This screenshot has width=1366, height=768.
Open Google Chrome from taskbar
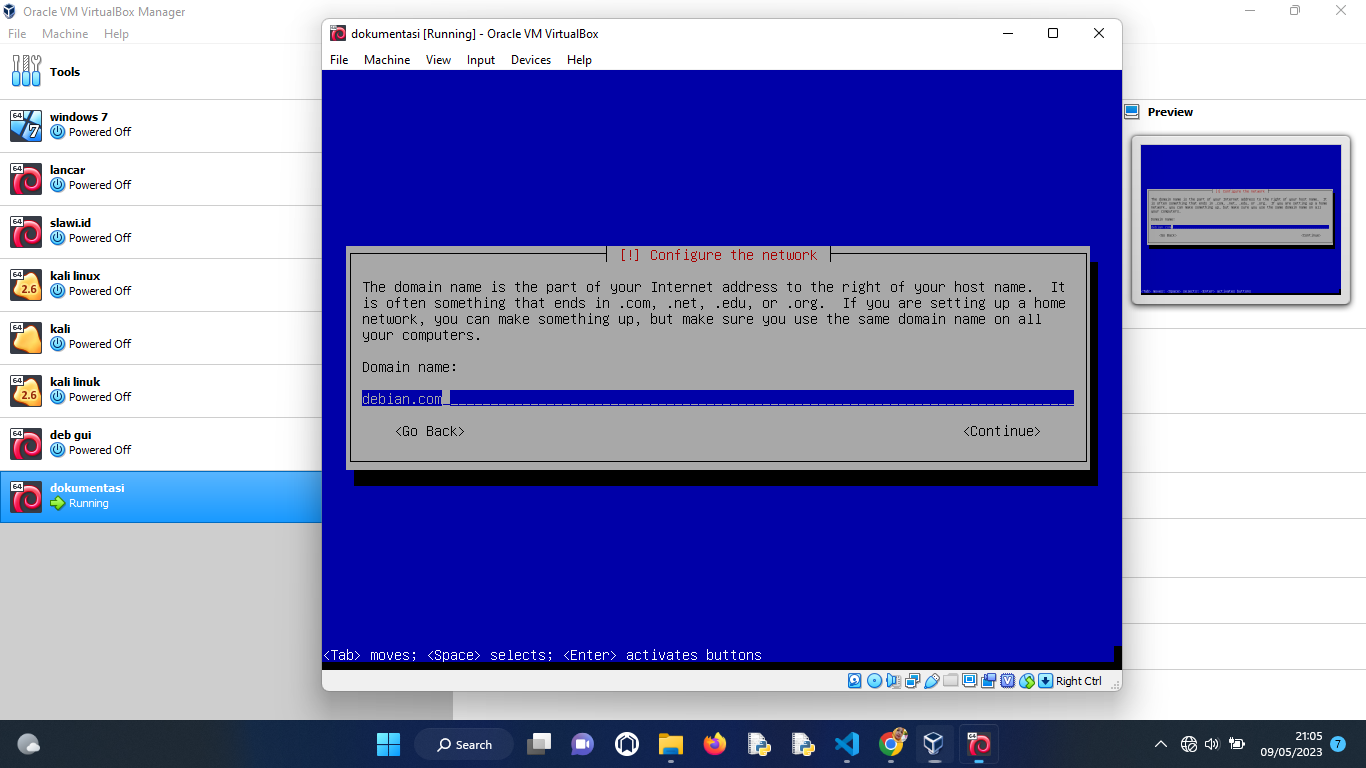tap(891, 743)
